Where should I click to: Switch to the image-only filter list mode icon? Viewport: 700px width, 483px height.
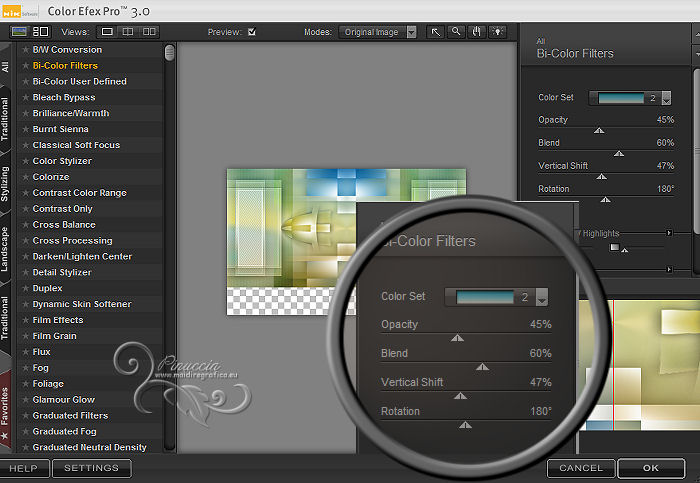[x=19, y=32]
